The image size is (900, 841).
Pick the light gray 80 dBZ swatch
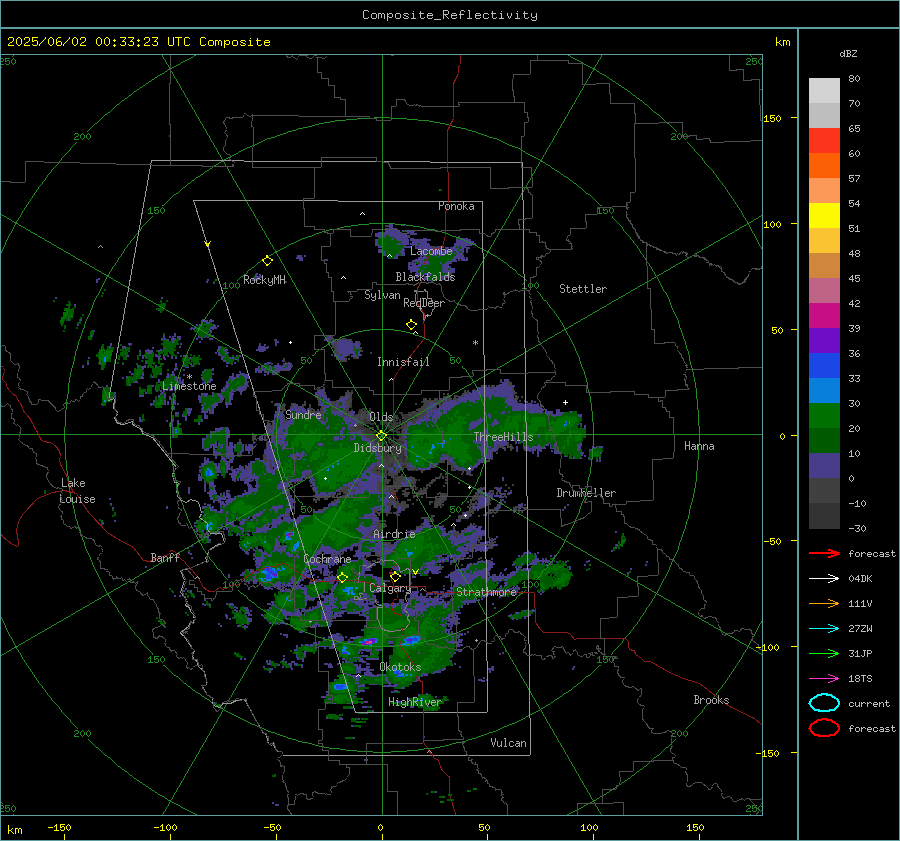824,91
